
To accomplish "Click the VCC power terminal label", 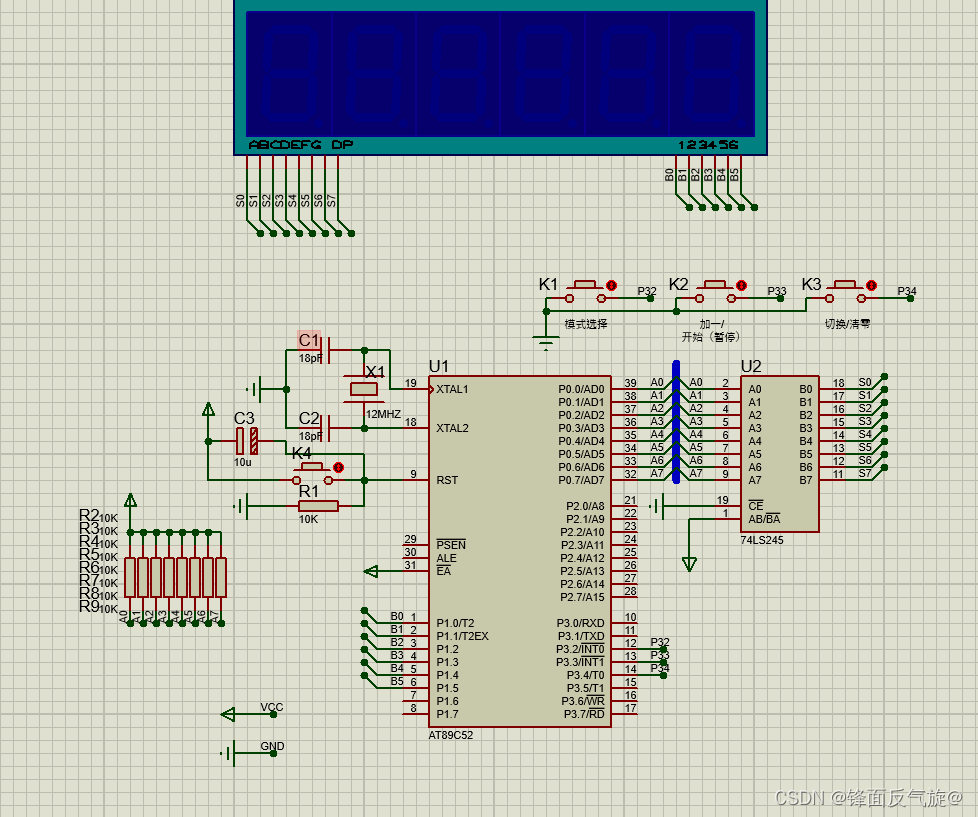I will [x=272, y=707].
